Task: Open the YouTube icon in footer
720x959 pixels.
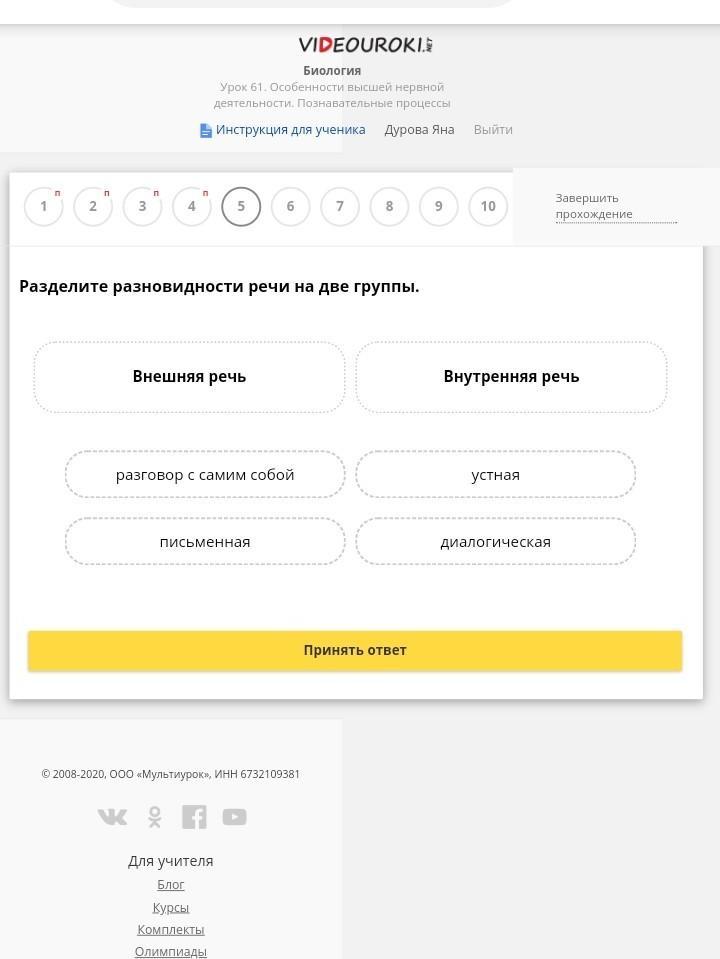Action: click(x=234, y=816)
